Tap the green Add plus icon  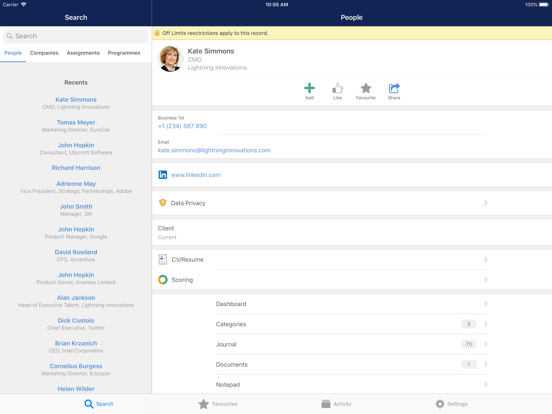309,88
